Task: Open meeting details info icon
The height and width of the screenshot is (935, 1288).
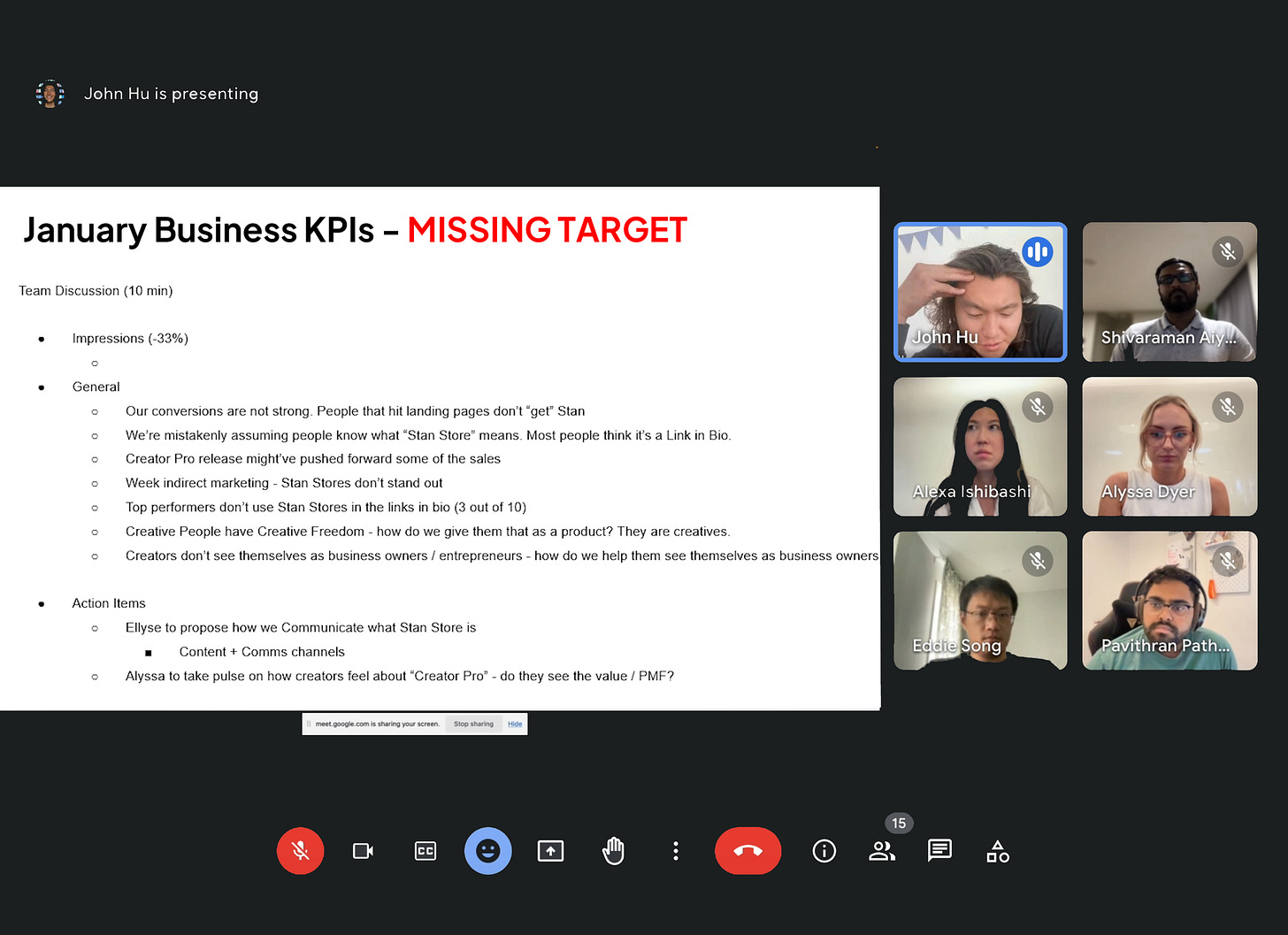Action: [x=824, y=851]
